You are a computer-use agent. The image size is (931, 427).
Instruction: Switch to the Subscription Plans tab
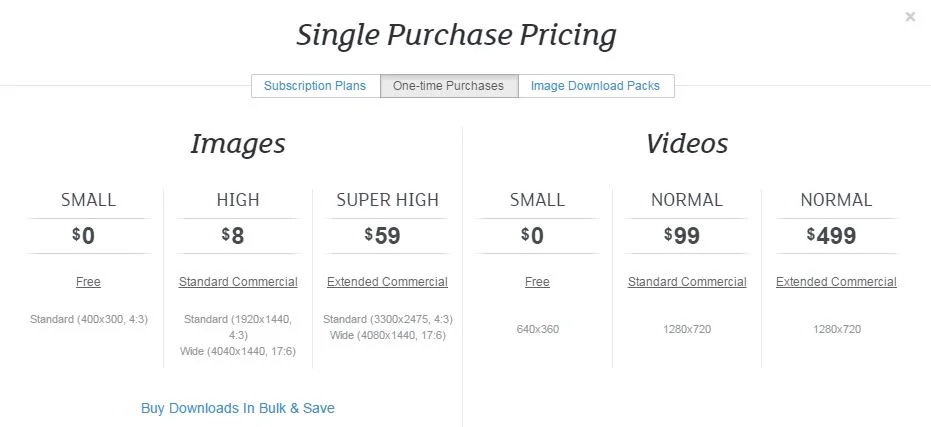click(x=315, y=86)
